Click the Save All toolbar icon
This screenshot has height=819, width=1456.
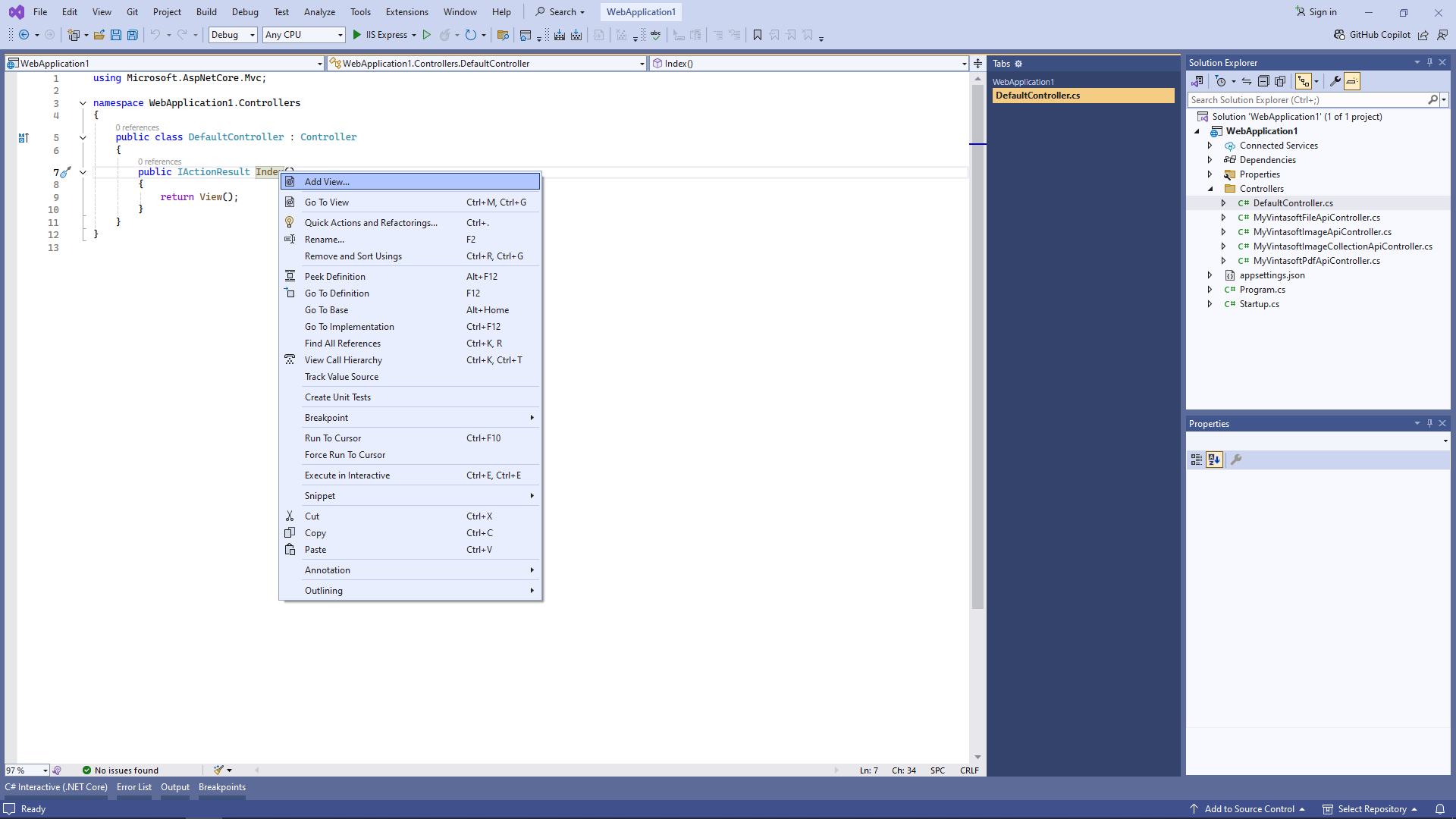133,35
